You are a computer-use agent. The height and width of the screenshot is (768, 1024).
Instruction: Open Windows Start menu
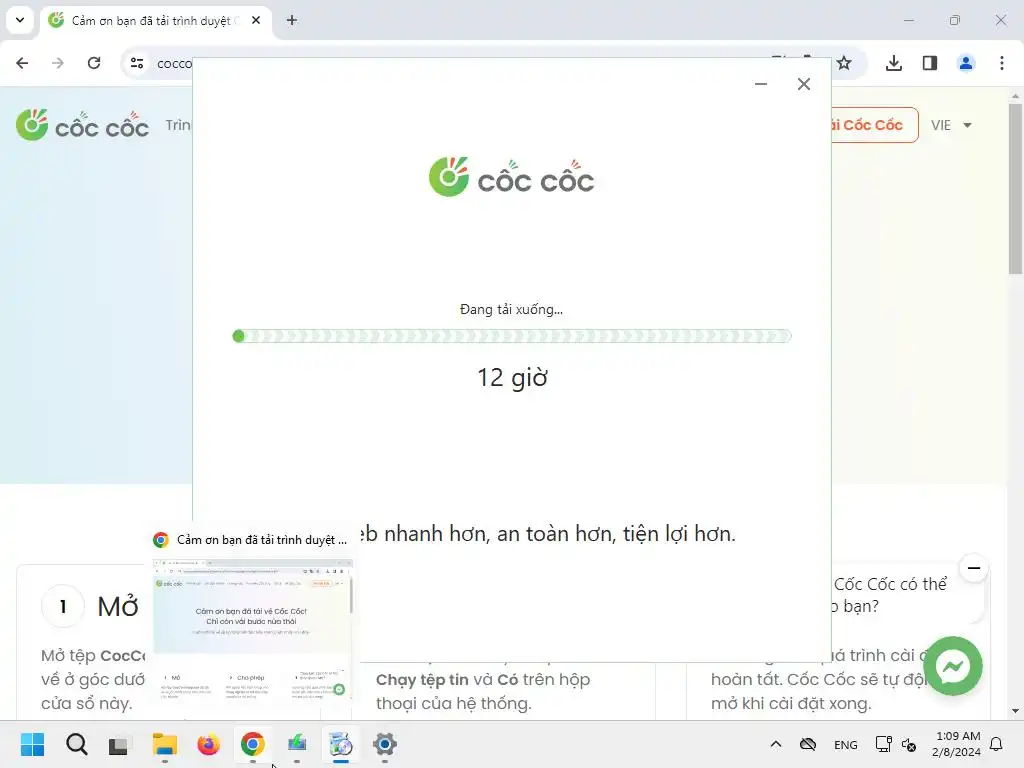click(x=33, y=744)
